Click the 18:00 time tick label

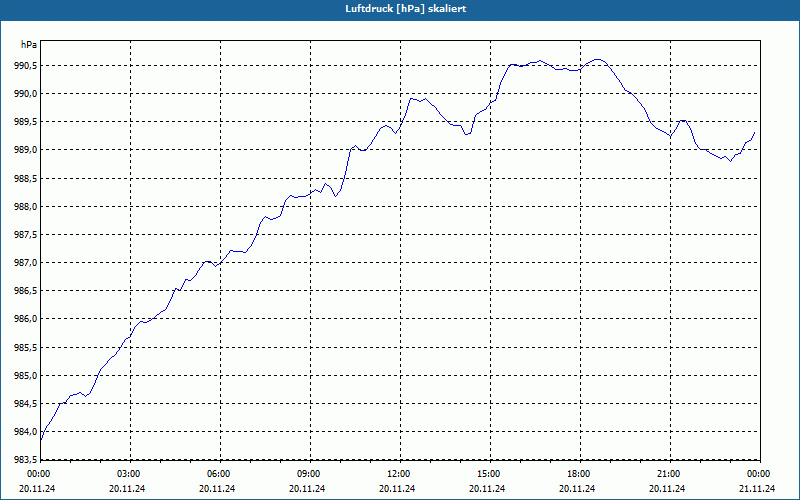coord(581,474)
